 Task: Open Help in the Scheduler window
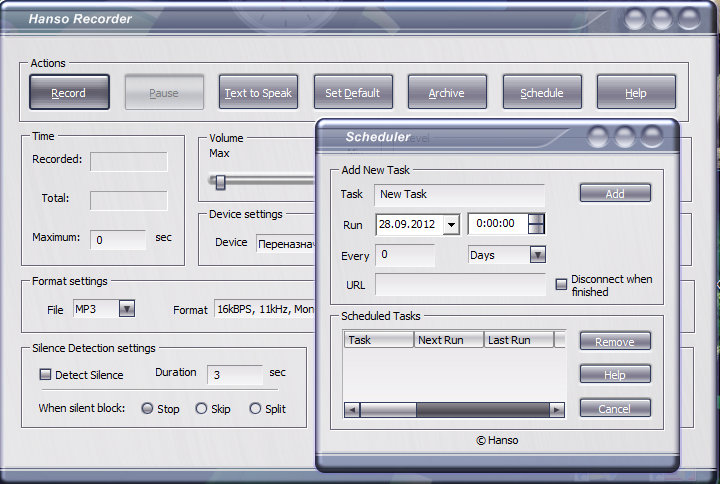click(615, 374)
